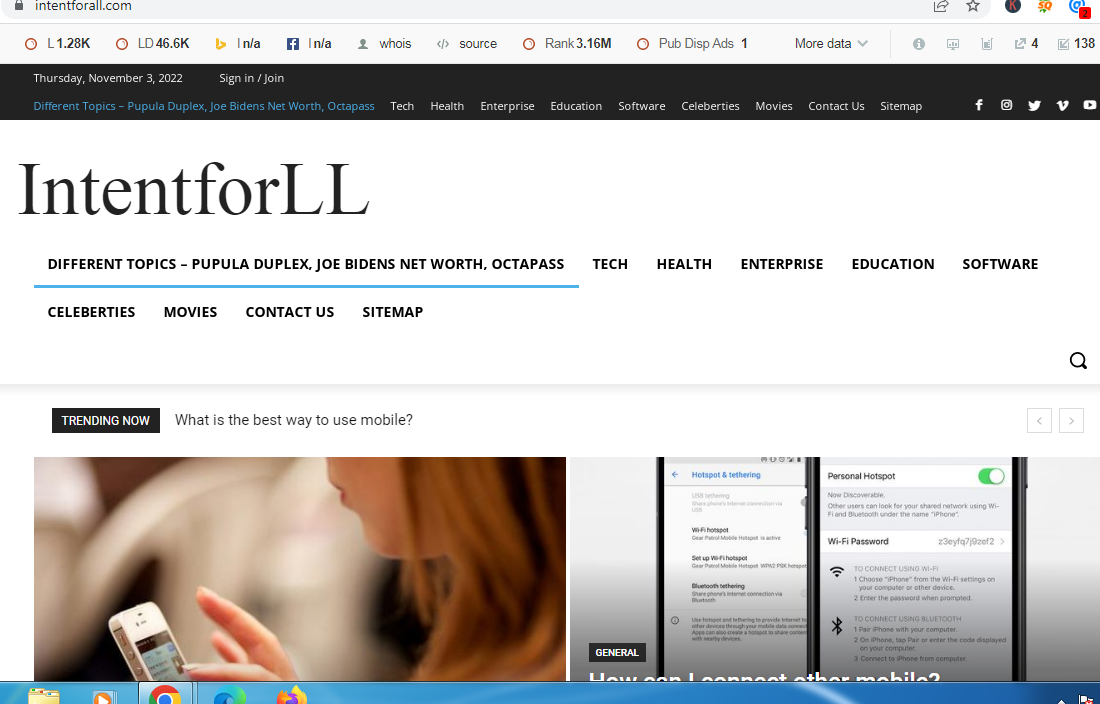Viewport: 1100px width, 704px height.
Task: Bookmark this page with the star icon
Action: [x=973, y=6]
